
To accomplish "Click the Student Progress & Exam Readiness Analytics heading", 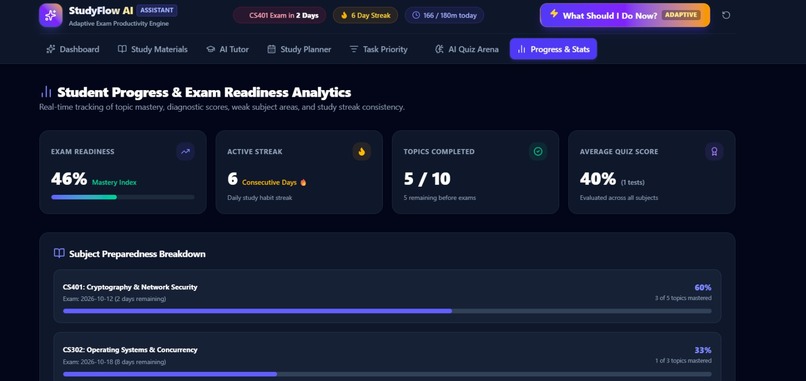I will [204, 93].
